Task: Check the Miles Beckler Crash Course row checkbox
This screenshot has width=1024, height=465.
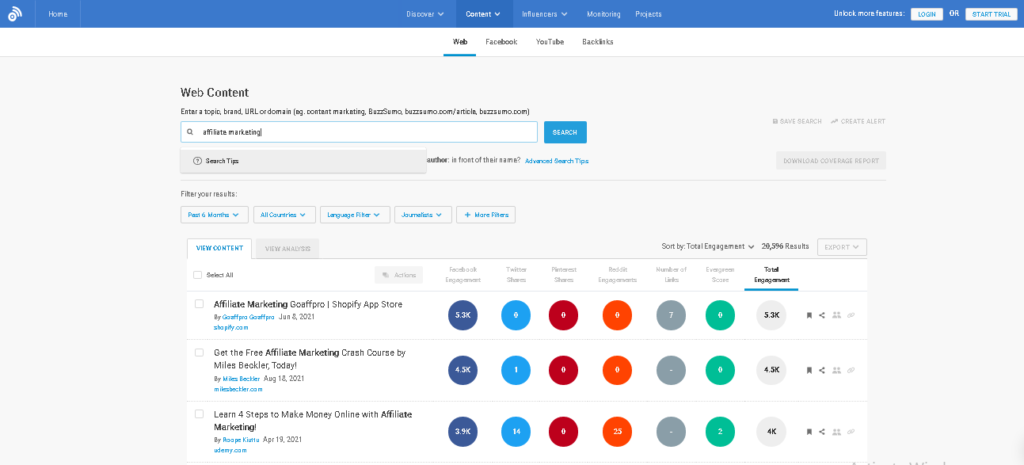Action: (199, 353)
